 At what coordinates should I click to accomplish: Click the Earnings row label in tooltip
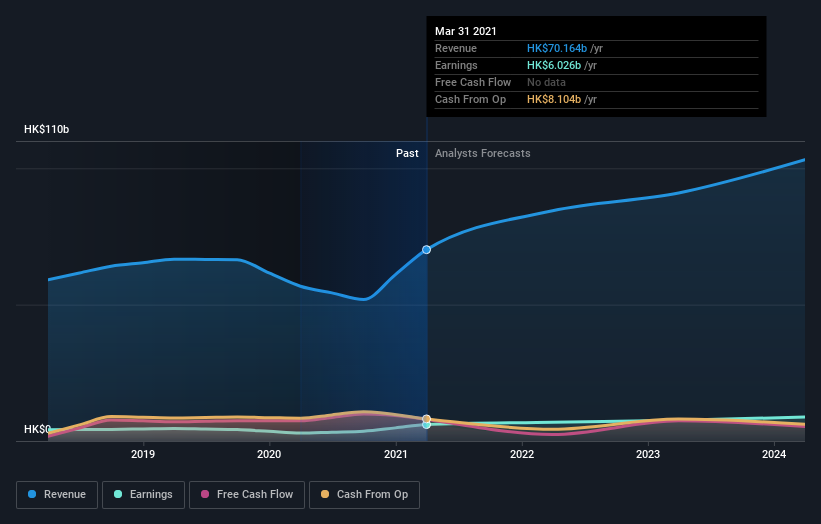pyautogui.click(x=457, y=65)
